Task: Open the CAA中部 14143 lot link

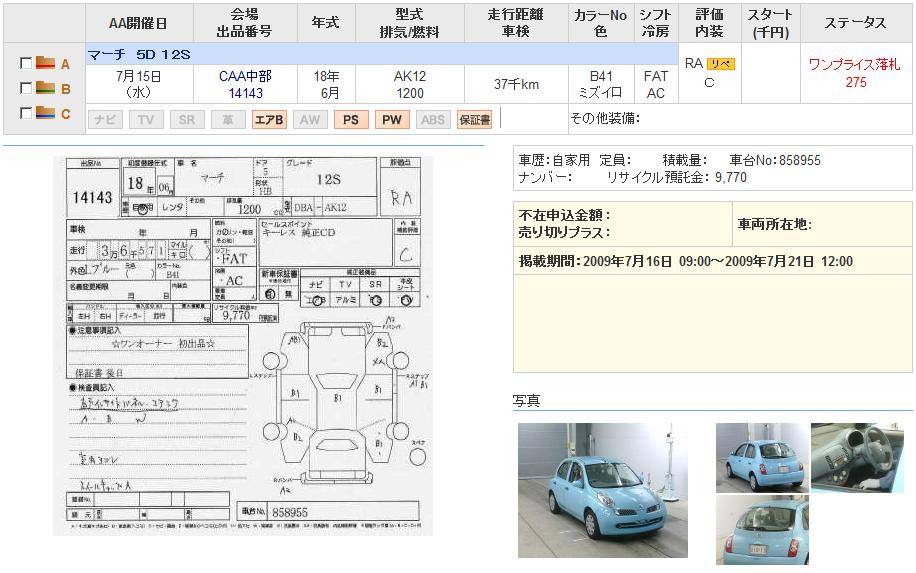Action: pyautogui.click(x=246, y=84)
